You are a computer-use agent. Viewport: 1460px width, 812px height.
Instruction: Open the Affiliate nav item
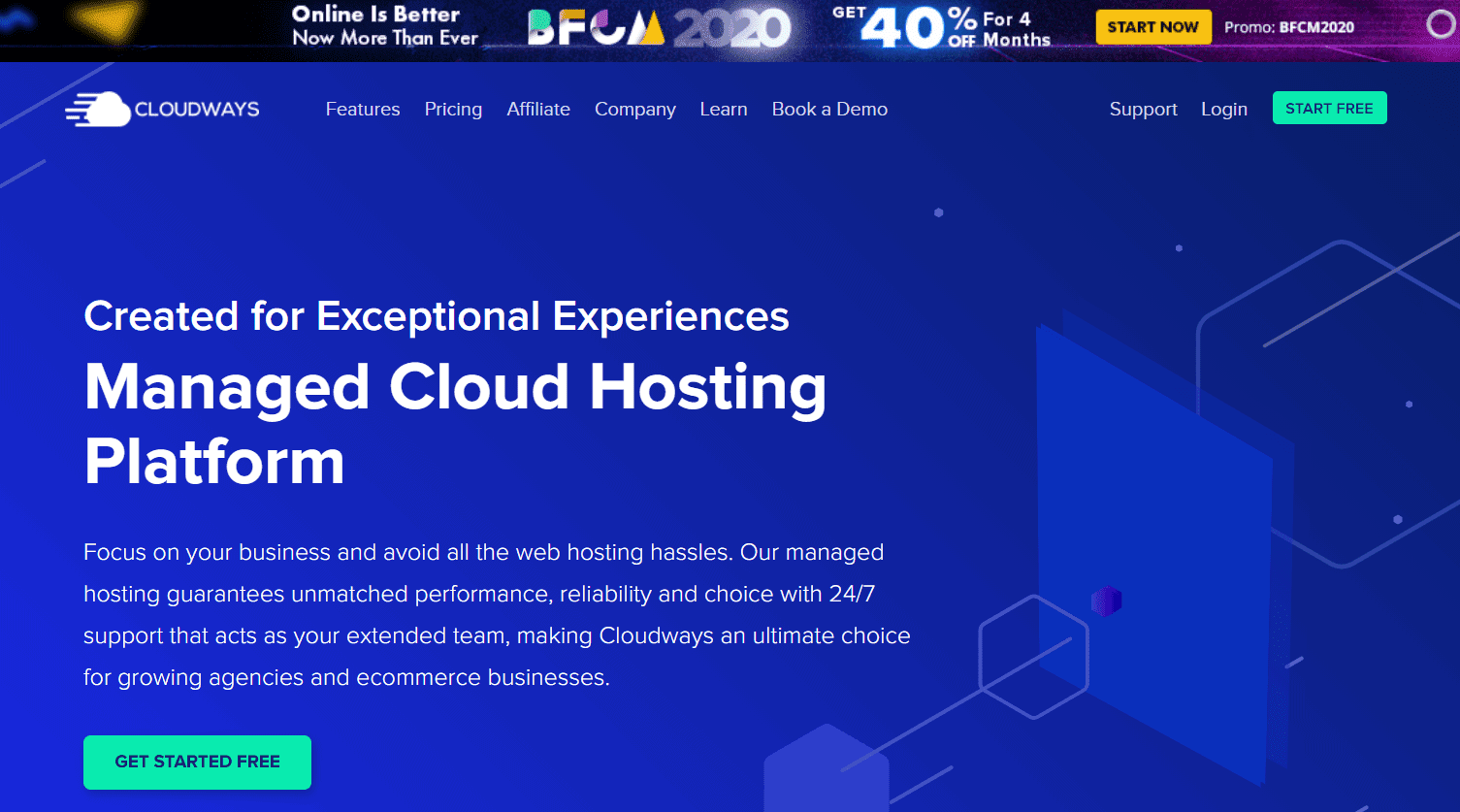click(x=538, y=110)
